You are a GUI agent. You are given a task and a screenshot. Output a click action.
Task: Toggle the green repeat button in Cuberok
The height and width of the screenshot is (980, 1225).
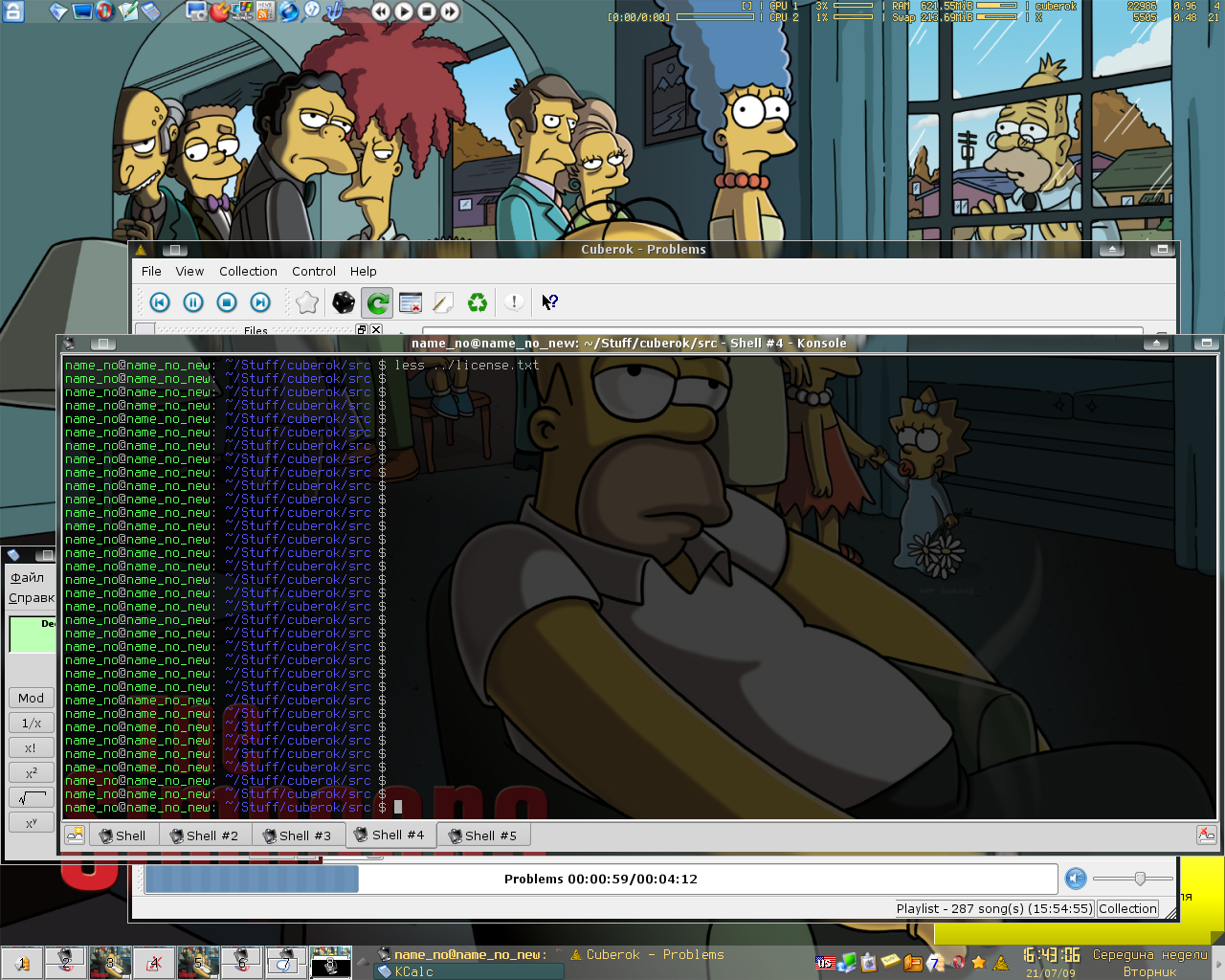377,303
